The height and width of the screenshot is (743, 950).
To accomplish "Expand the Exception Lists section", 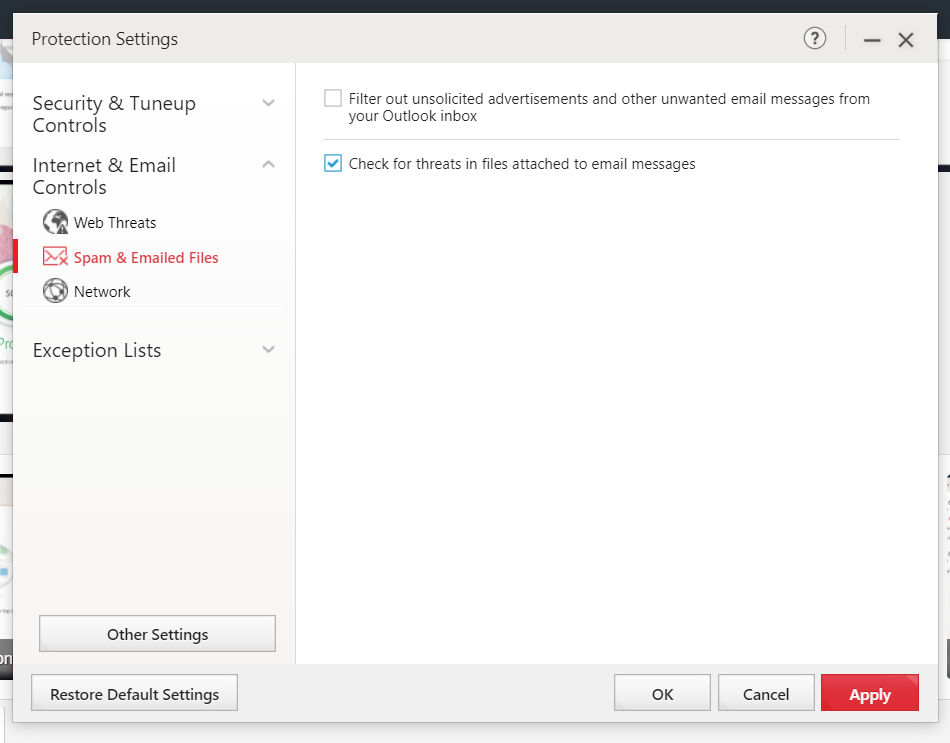I will tap(268, 350).
